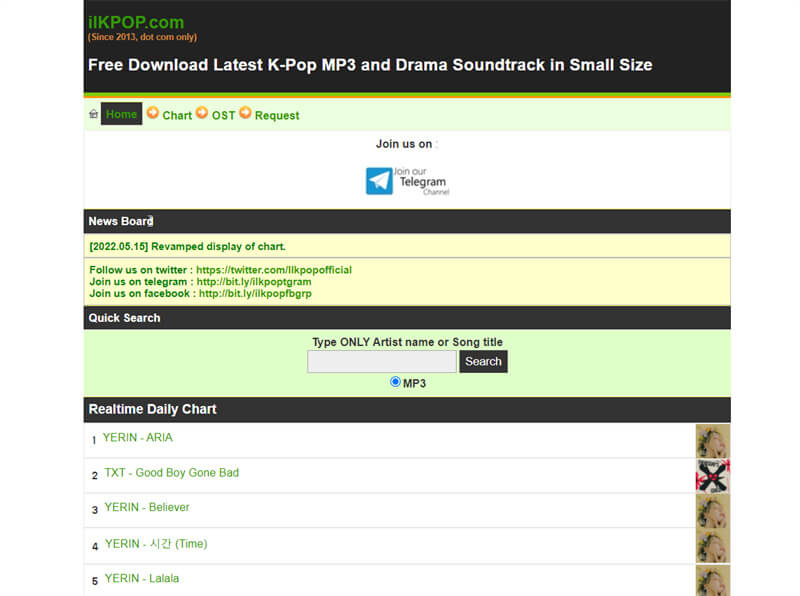Click the Search button

point(483,362)
